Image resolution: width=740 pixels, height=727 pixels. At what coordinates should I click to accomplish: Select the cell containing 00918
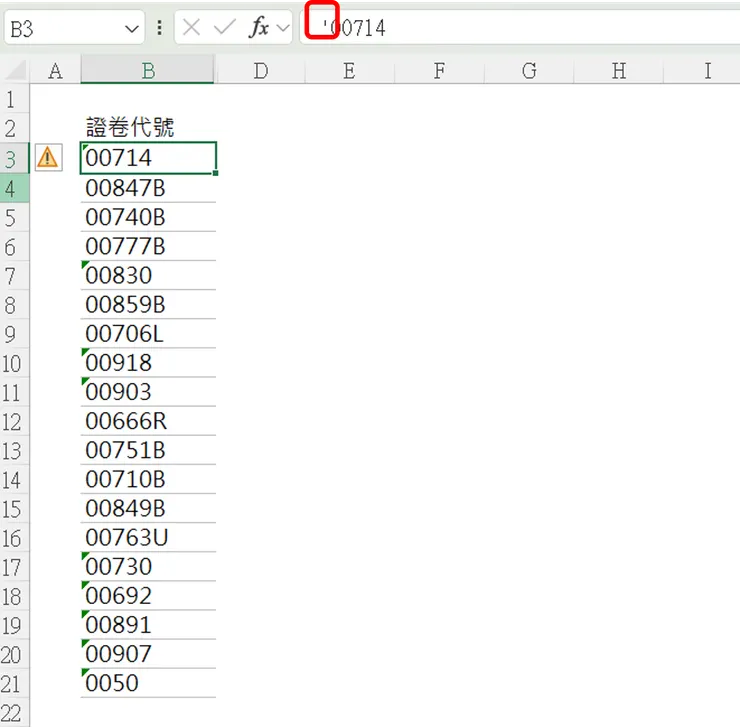(x=148, y=363)
